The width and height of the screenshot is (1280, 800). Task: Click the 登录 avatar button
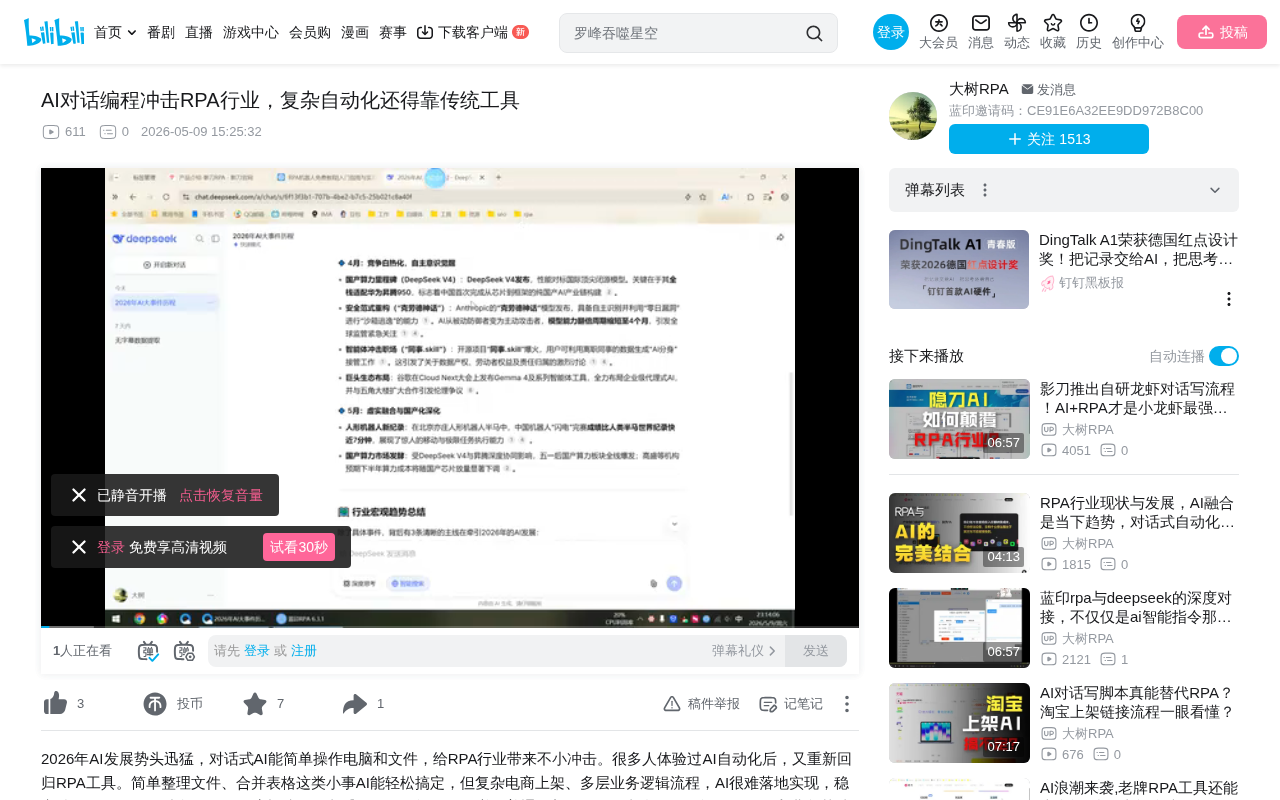[x=891, y=32]
